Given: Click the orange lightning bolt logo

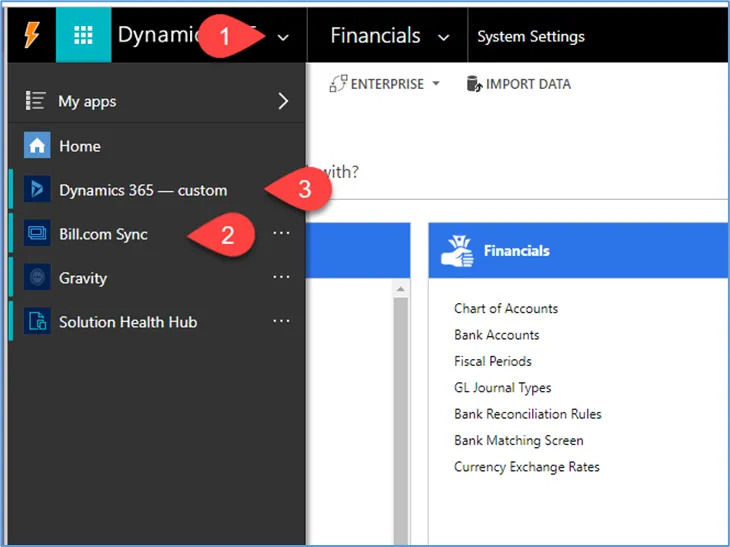Looking at the screenshot, I should click(32, 35).
